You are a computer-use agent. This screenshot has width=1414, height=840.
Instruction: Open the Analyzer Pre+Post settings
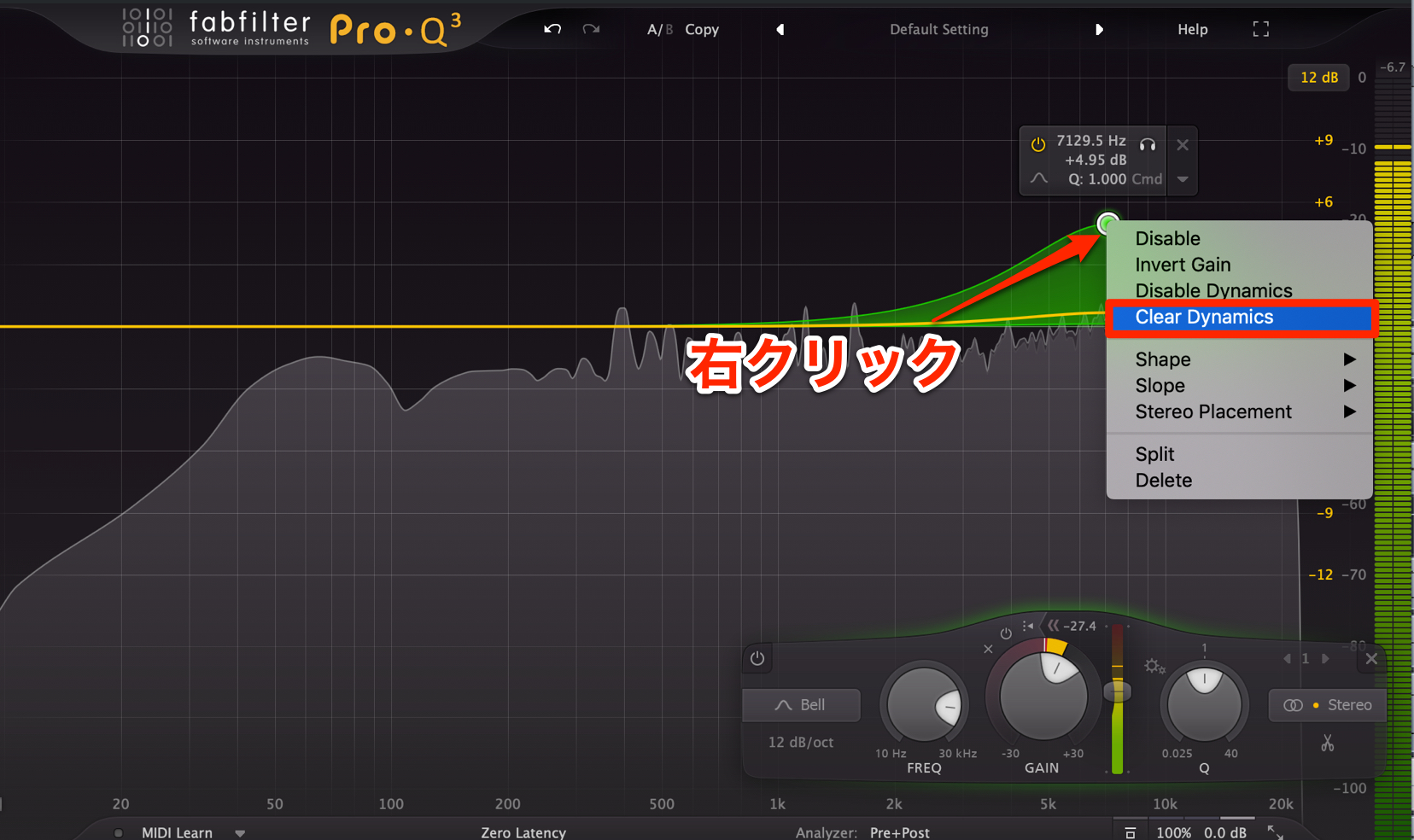click(899, 832)
